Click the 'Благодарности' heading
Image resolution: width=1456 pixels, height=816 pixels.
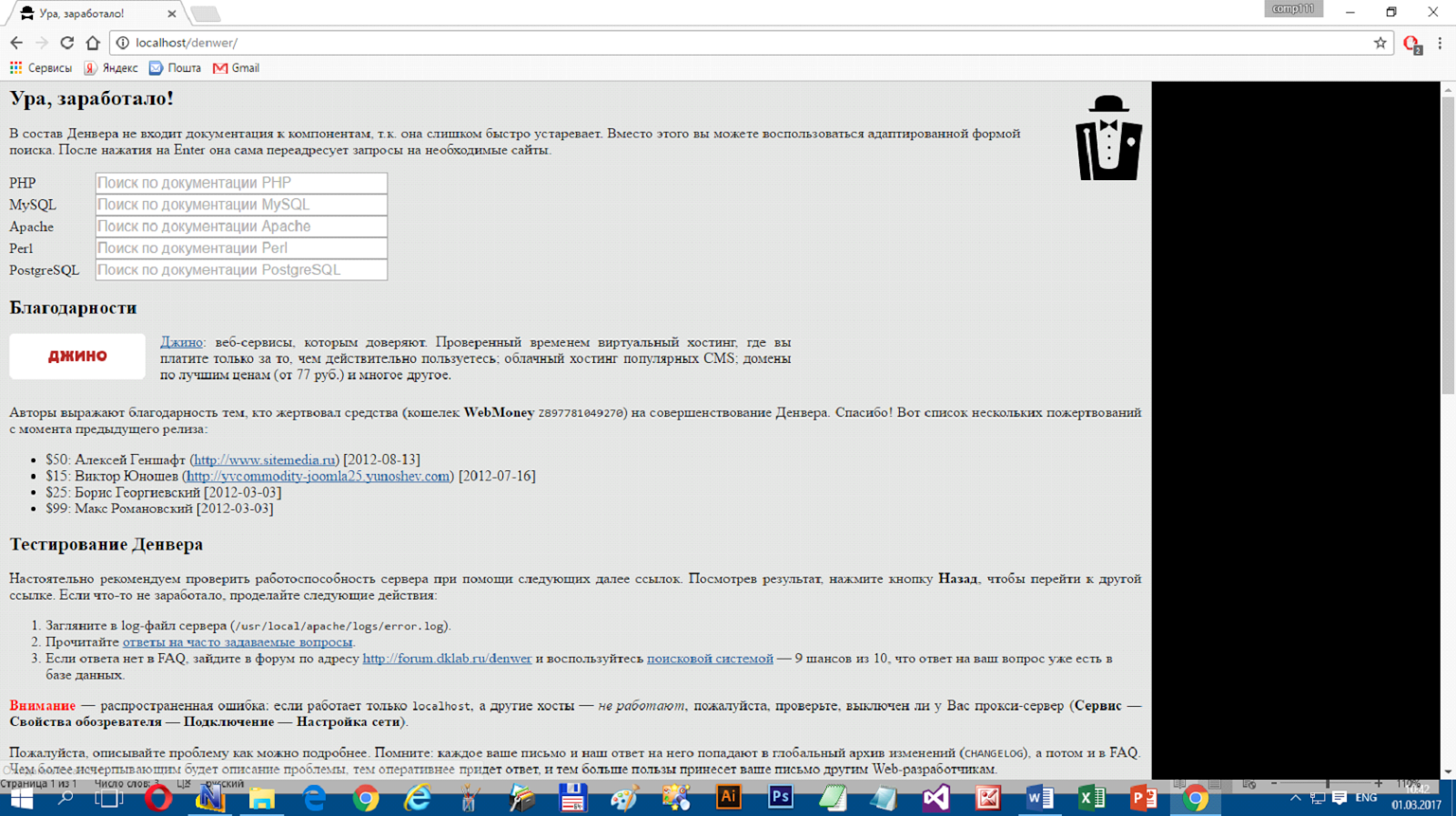(x=73, y=308)
